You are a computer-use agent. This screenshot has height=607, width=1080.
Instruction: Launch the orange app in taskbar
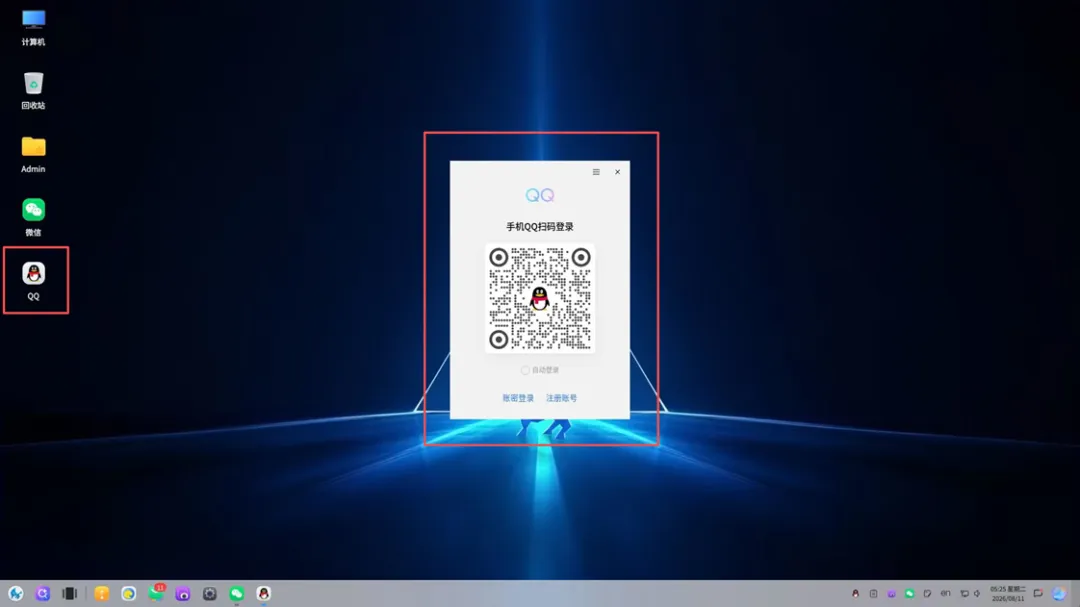pyautogui.click(x=102, y=593)
